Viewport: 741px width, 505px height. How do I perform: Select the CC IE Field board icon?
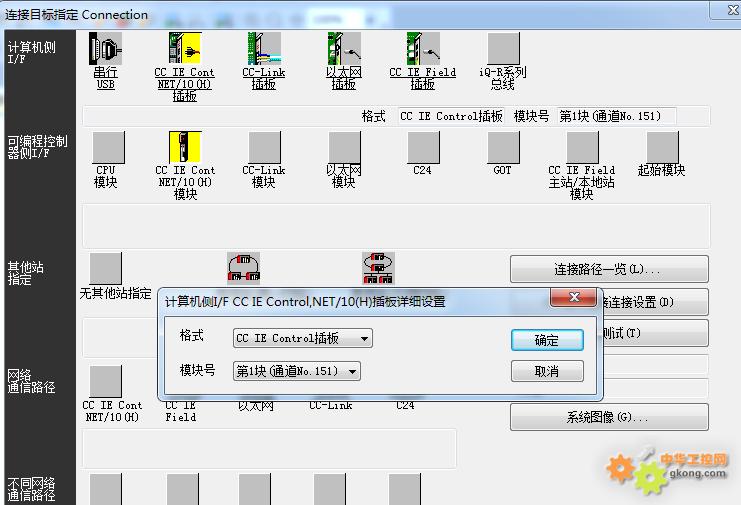tap(423, 48)
